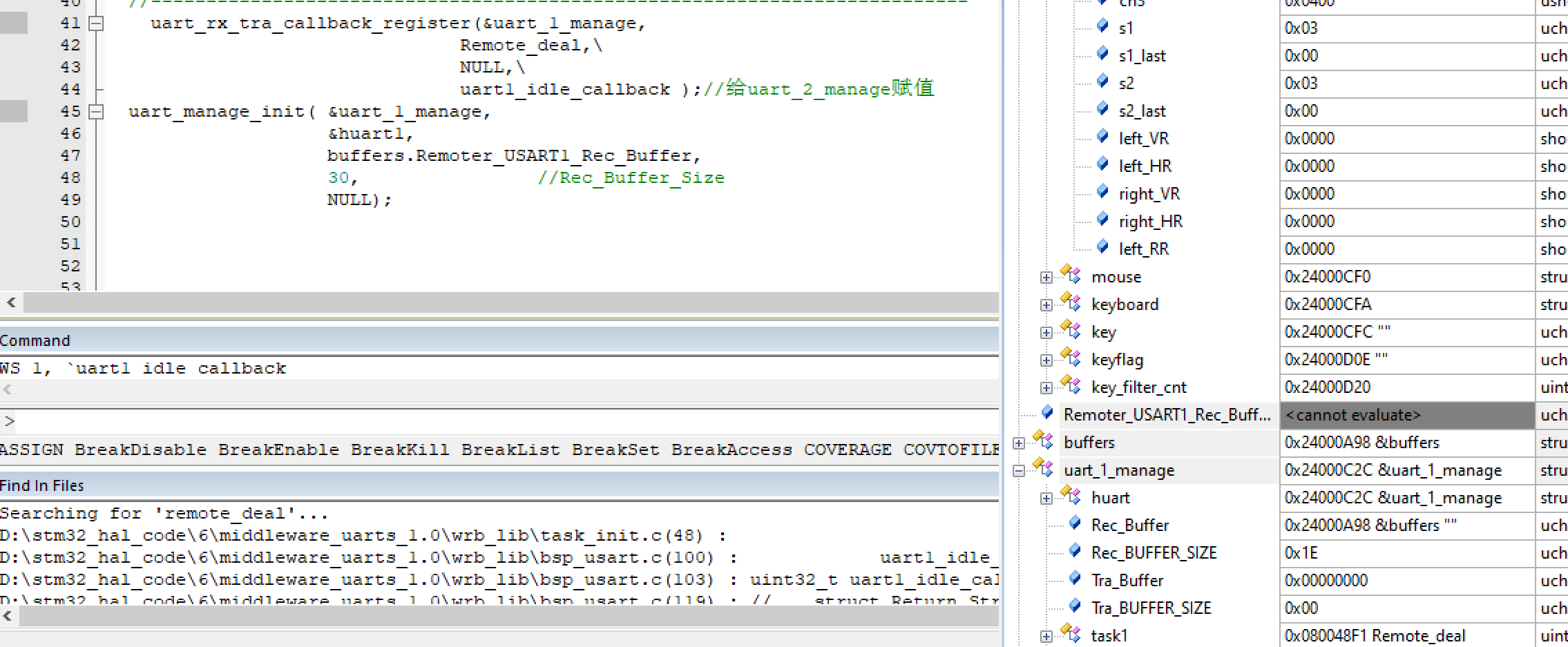Toggle breakpoint marker beside line 41
1568x647 pixels.
(14, 23)
